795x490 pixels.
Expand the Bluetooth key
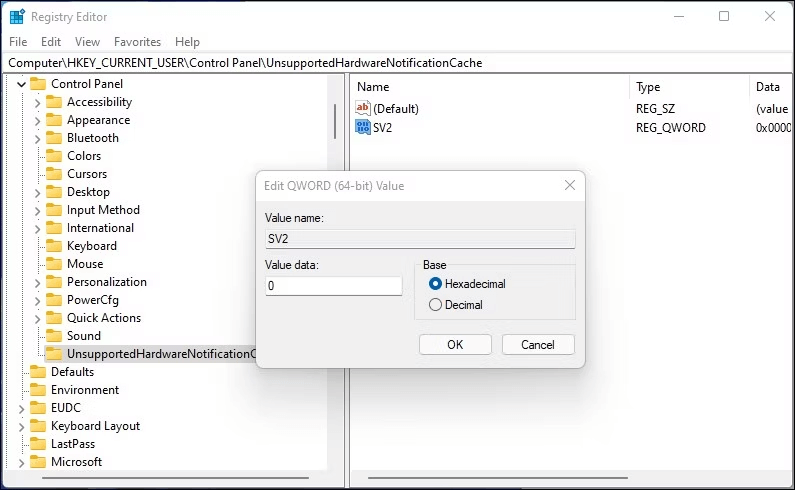(x=37, y=139)
